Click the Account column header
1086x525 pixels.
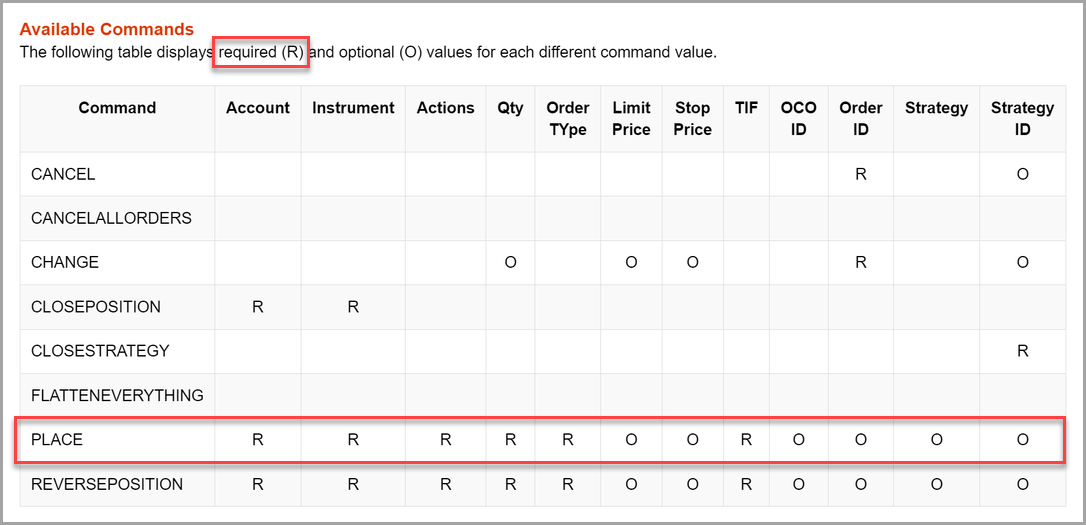tap(258, 108)
